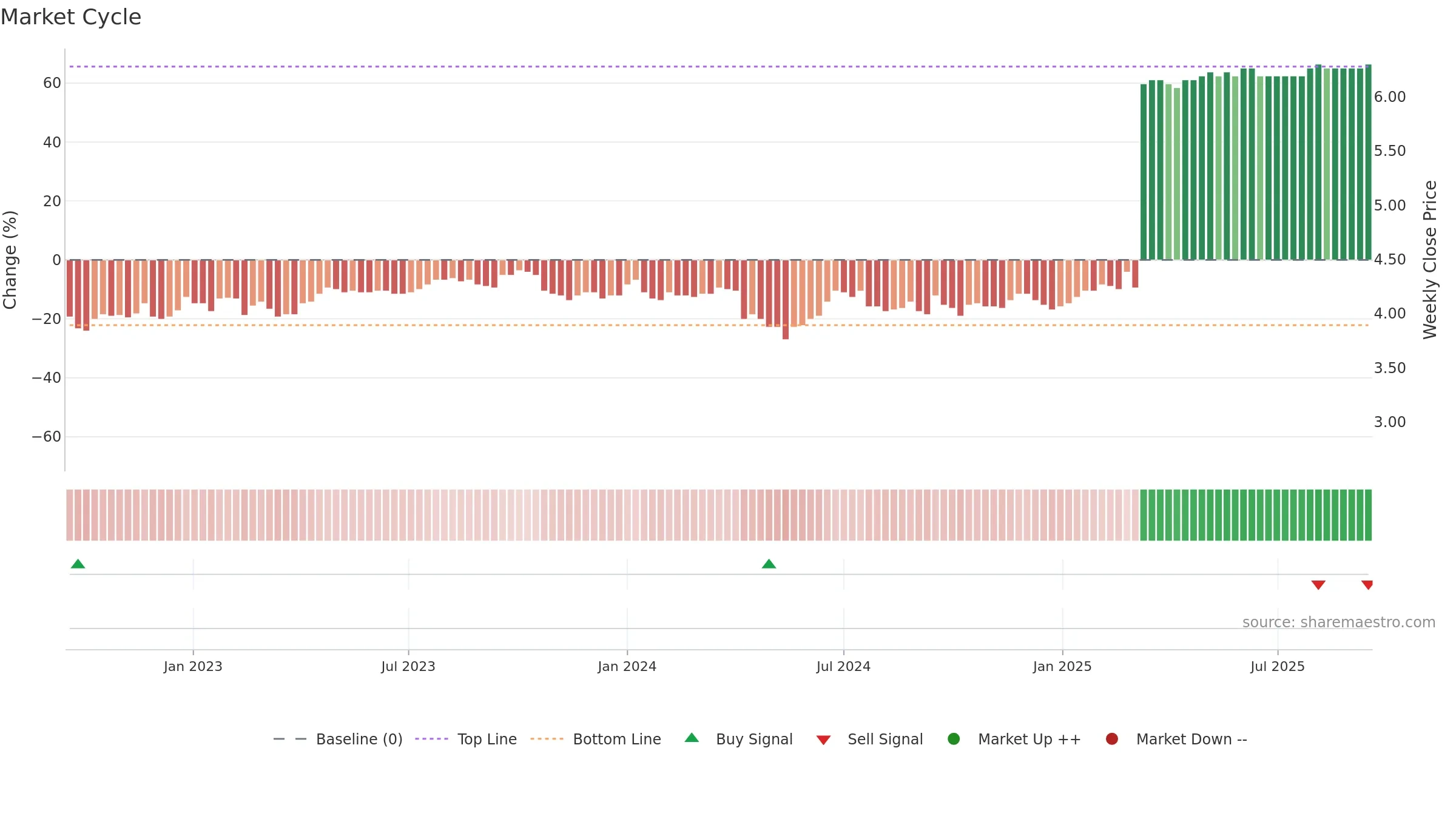The image size is (1456, 819).
Task: Click the Jan 2025 x-axis label
Action: click(x=1062, y=667)
